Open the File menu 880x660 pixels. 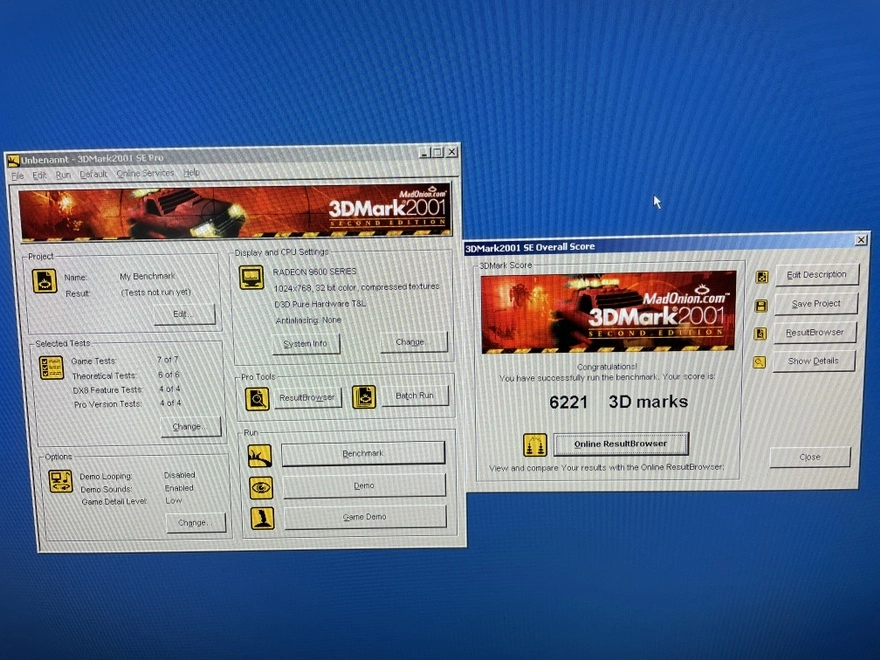(17, 176)
